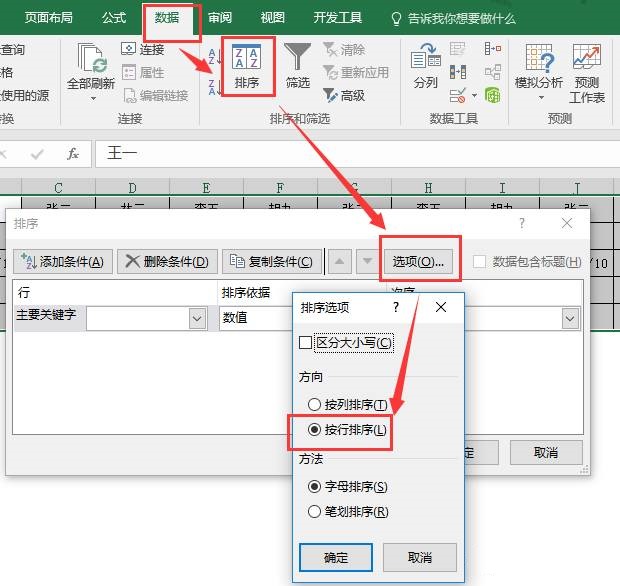This screenshot has width=620, height=586.
Task: Open the Review (审阅) ribbon tab
Action: pos(220,18)
